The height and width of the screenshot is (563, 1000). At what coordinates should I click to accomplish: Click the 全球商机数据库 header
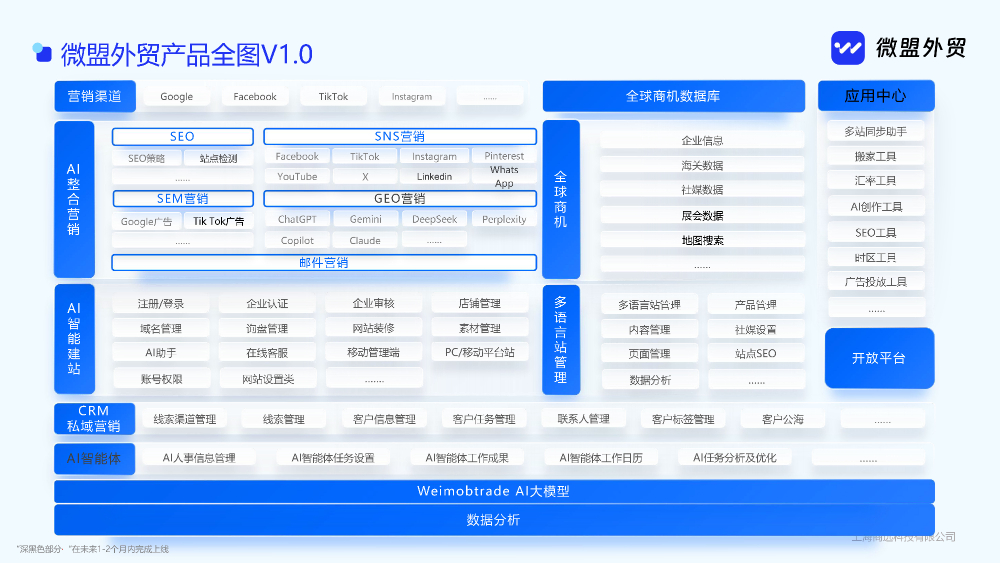pos(673,96)
